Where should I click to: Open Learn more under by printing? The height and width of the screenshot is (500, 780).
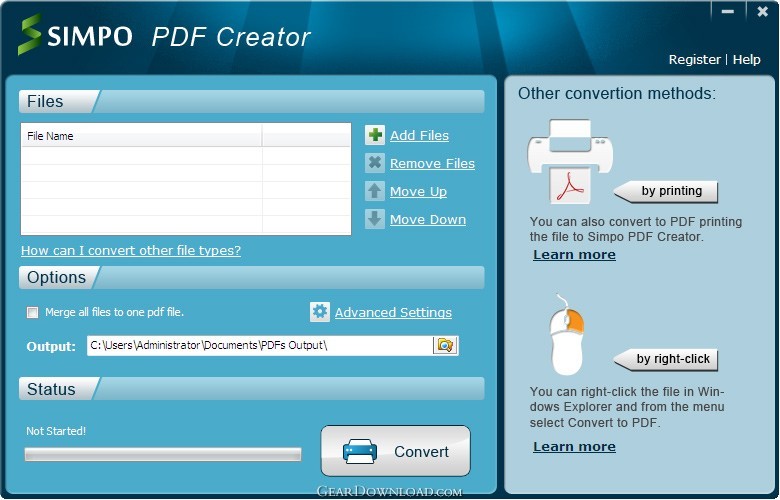click(x=574, y=255)
